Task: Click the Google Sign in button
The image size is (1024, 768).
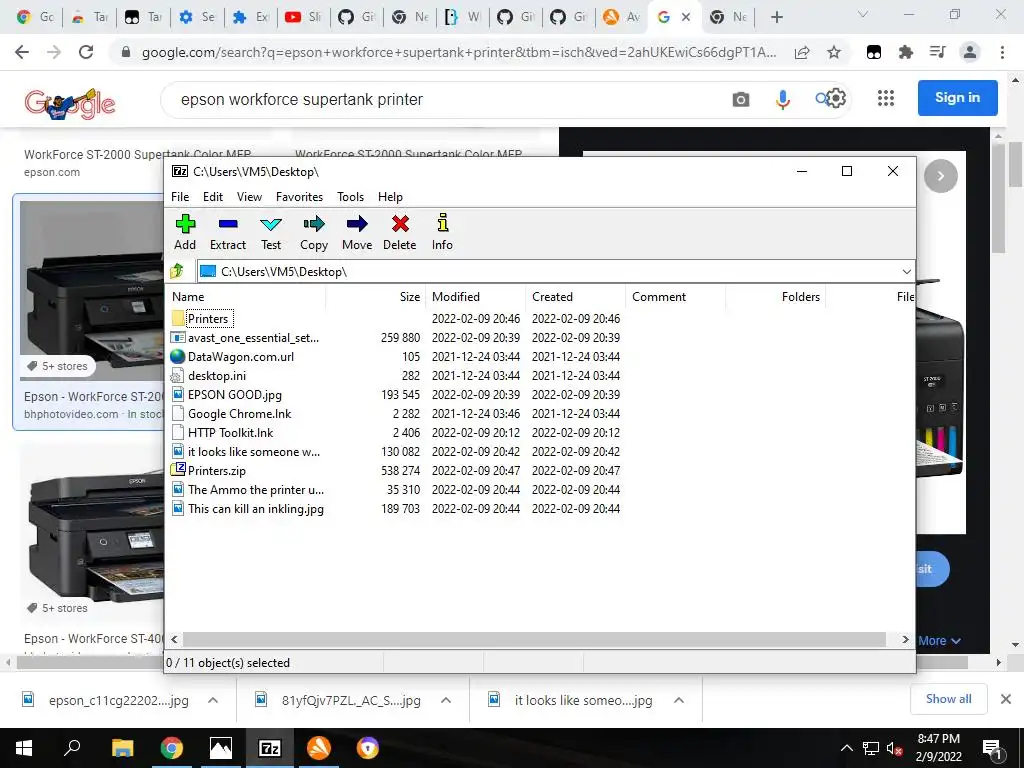Action: [957, 97]
